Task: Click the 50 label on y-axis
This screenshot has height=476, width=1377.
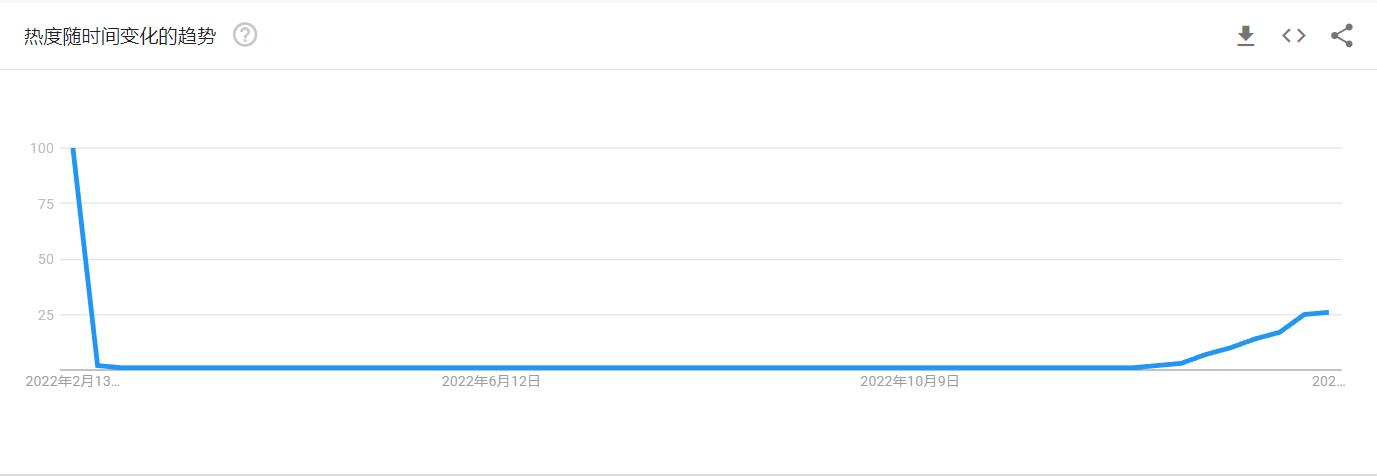Action: point(45,260)
